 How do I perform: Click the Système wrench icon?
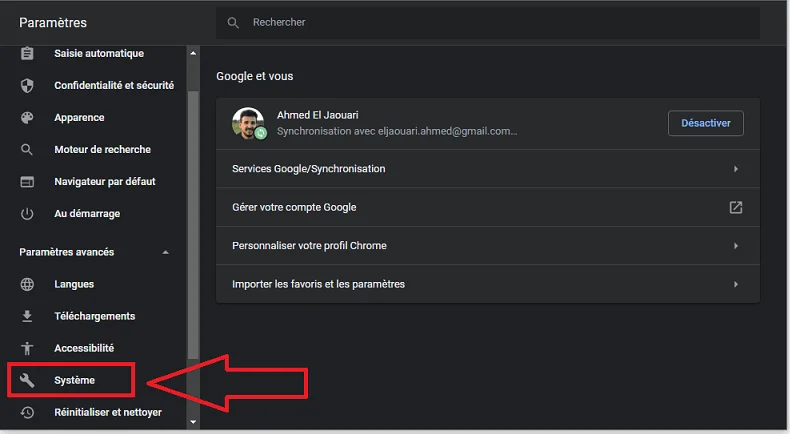[27, 380]
